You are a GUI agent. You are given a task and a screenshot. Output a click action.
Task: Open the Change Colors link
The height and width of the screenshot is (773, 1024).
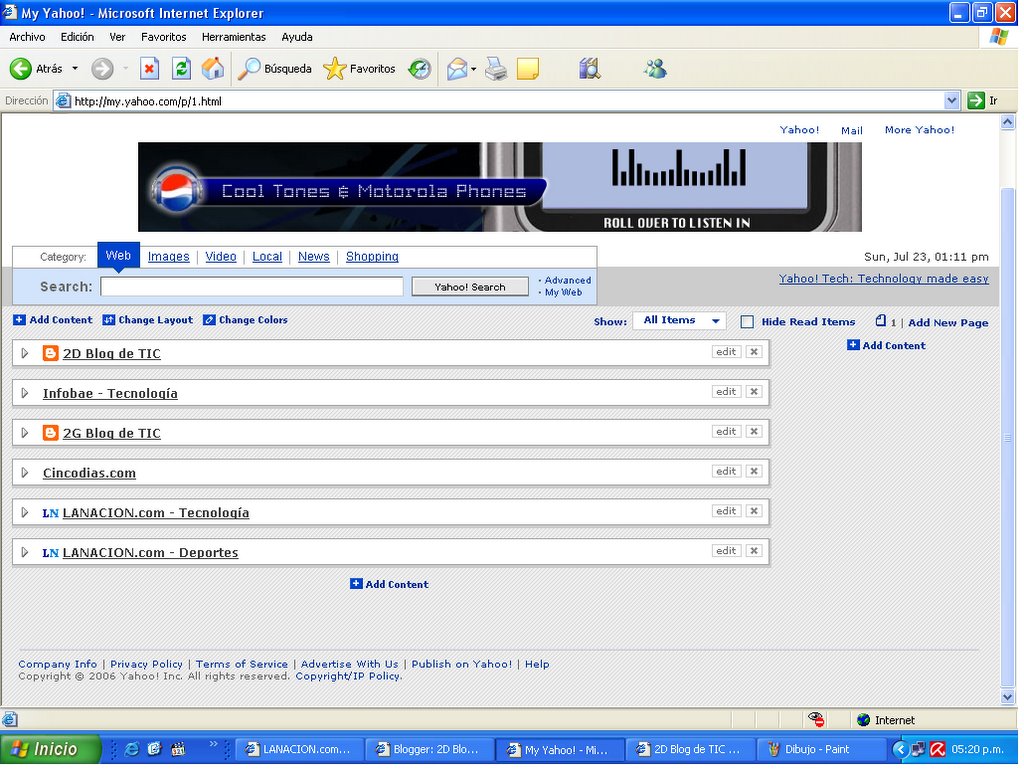(246, 320)
